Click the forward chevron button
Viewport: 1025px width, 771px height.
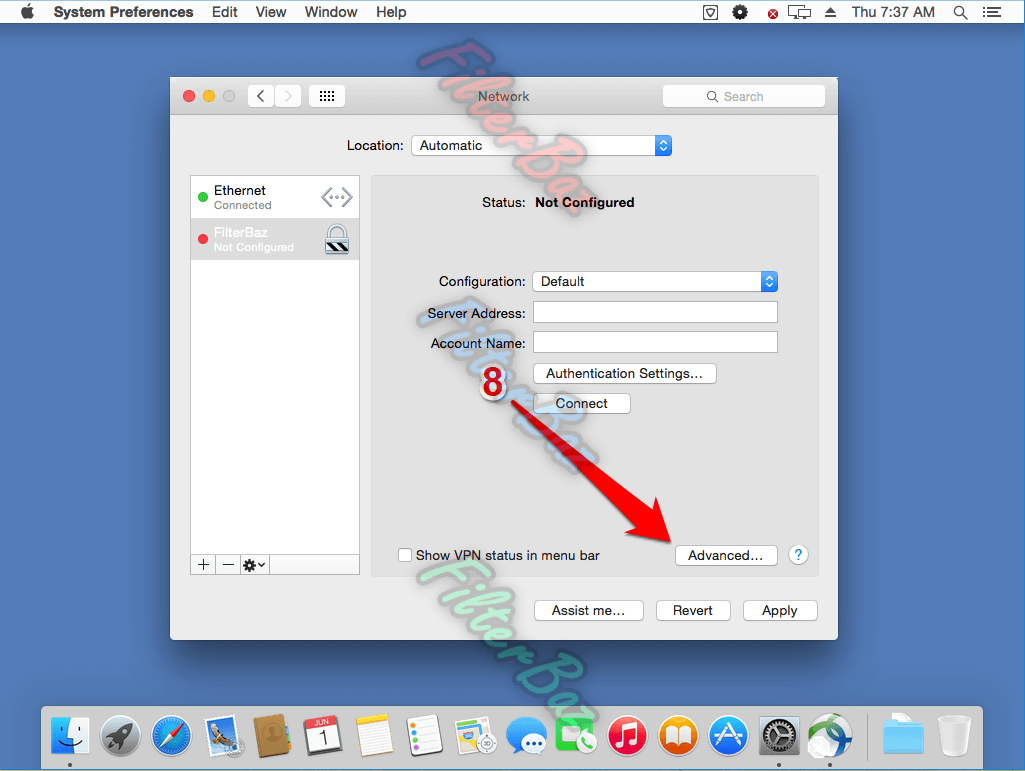pos(288,96)
